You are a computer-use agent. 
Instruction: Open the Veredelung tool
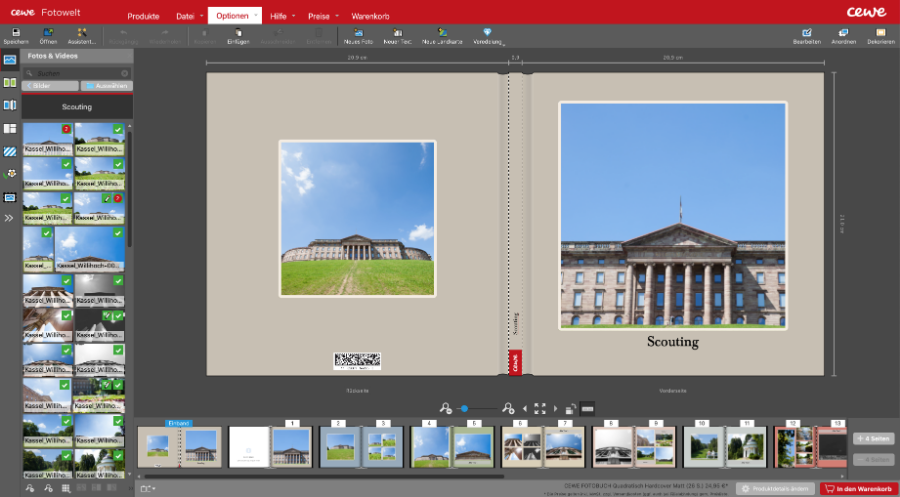[488, 34]
